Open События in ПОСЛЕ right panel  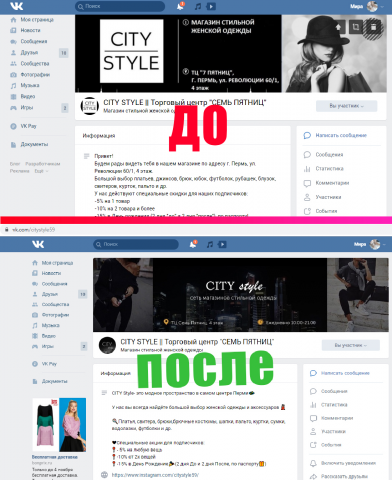326,445
